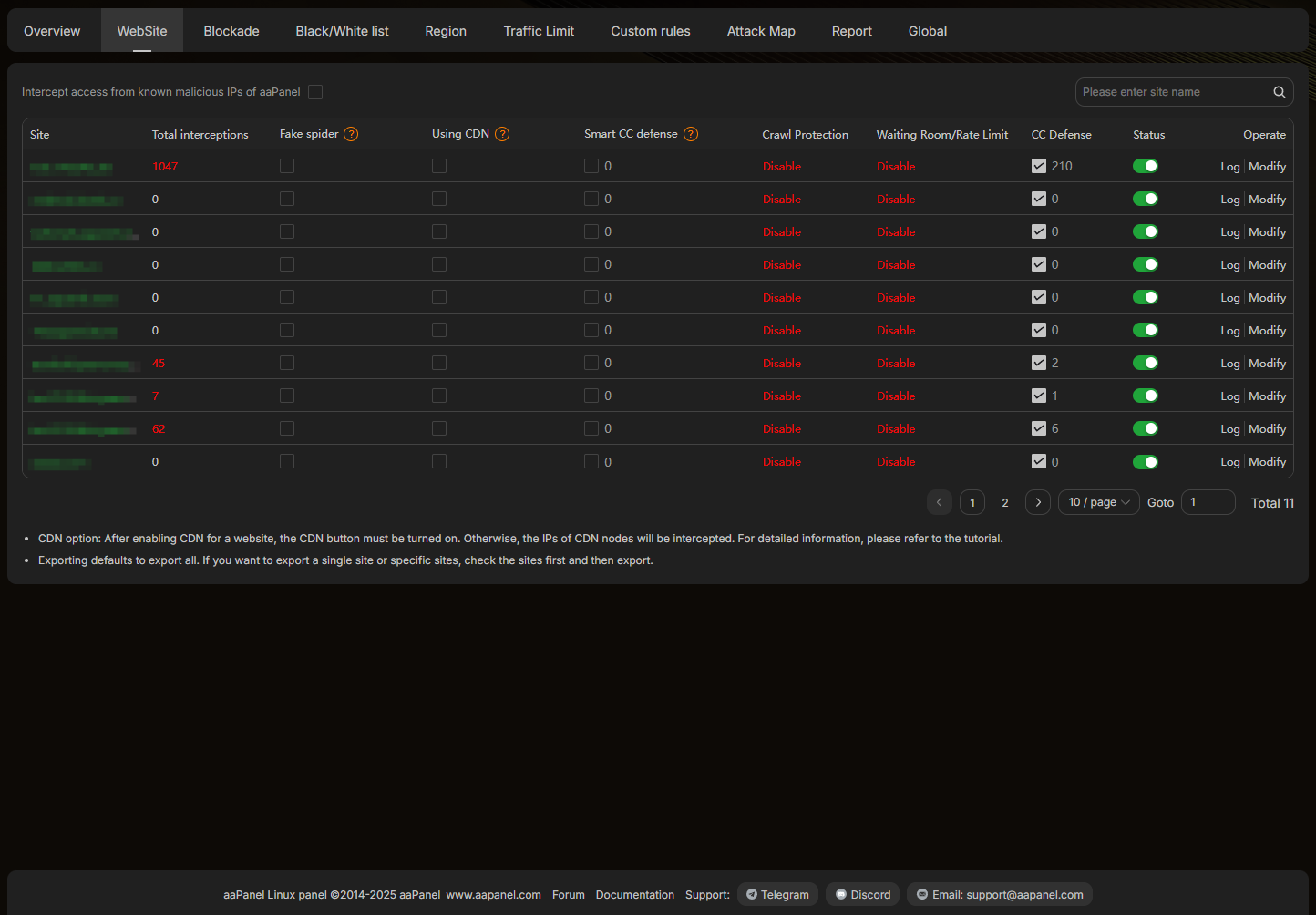
Task: Click Modify for the 62-interceptions site
Action: click(x=1267, y=429)
